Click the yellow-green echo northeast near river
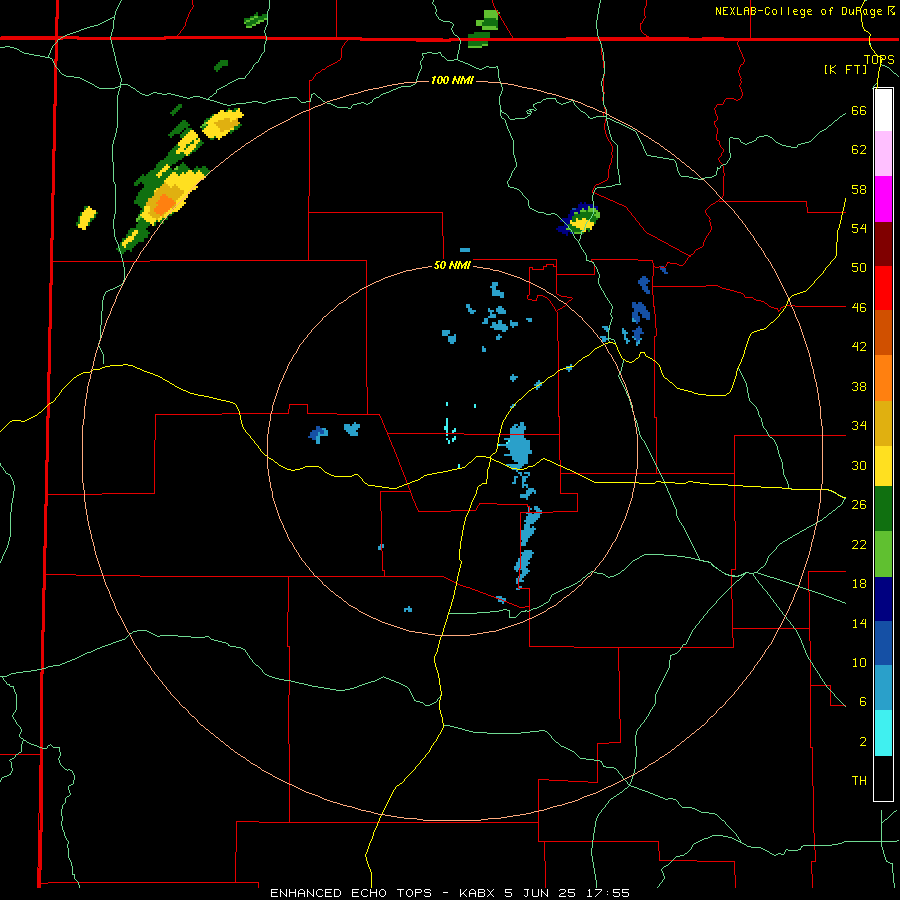The width and height of the screenshot is (900, 900). click(x=581, y=219)
